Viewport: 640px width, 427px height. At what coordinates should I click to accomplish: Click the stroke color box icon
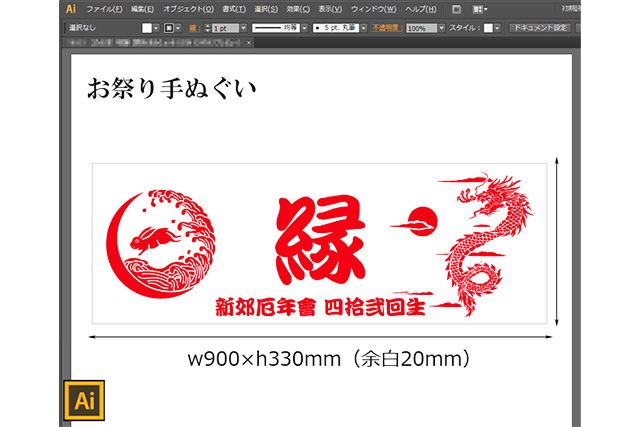click(168, 28)
